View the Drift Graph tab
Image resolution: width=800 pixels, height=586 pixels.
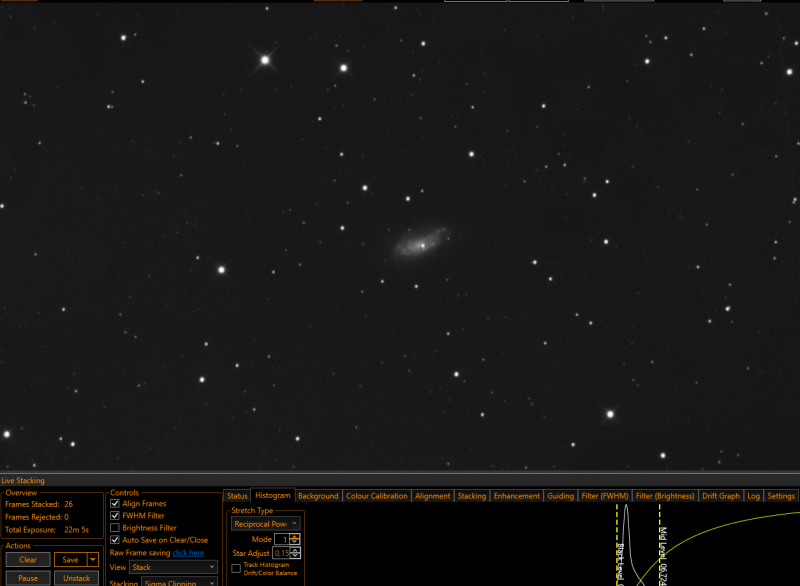pyautogui.click(x=720, y=496)
